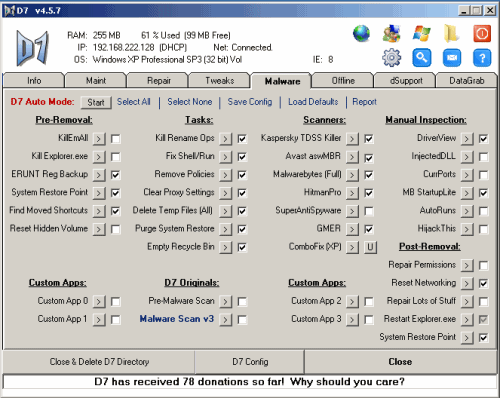Click the globe internet icon
The image size is (500, 398).
coord(361,34)
